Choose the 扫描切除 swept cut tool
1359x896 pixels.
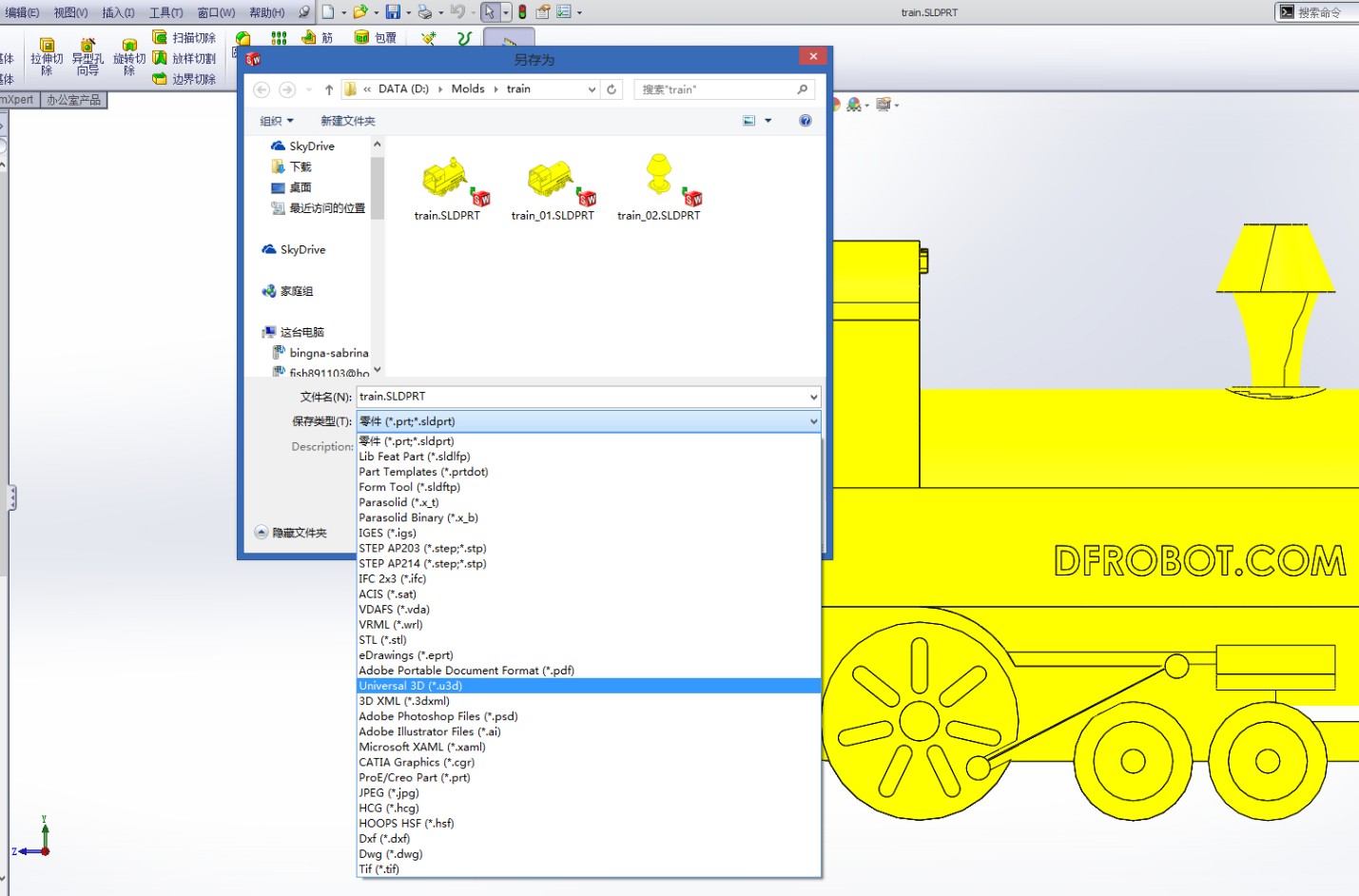pyautogui.click(x=184, y=37)
